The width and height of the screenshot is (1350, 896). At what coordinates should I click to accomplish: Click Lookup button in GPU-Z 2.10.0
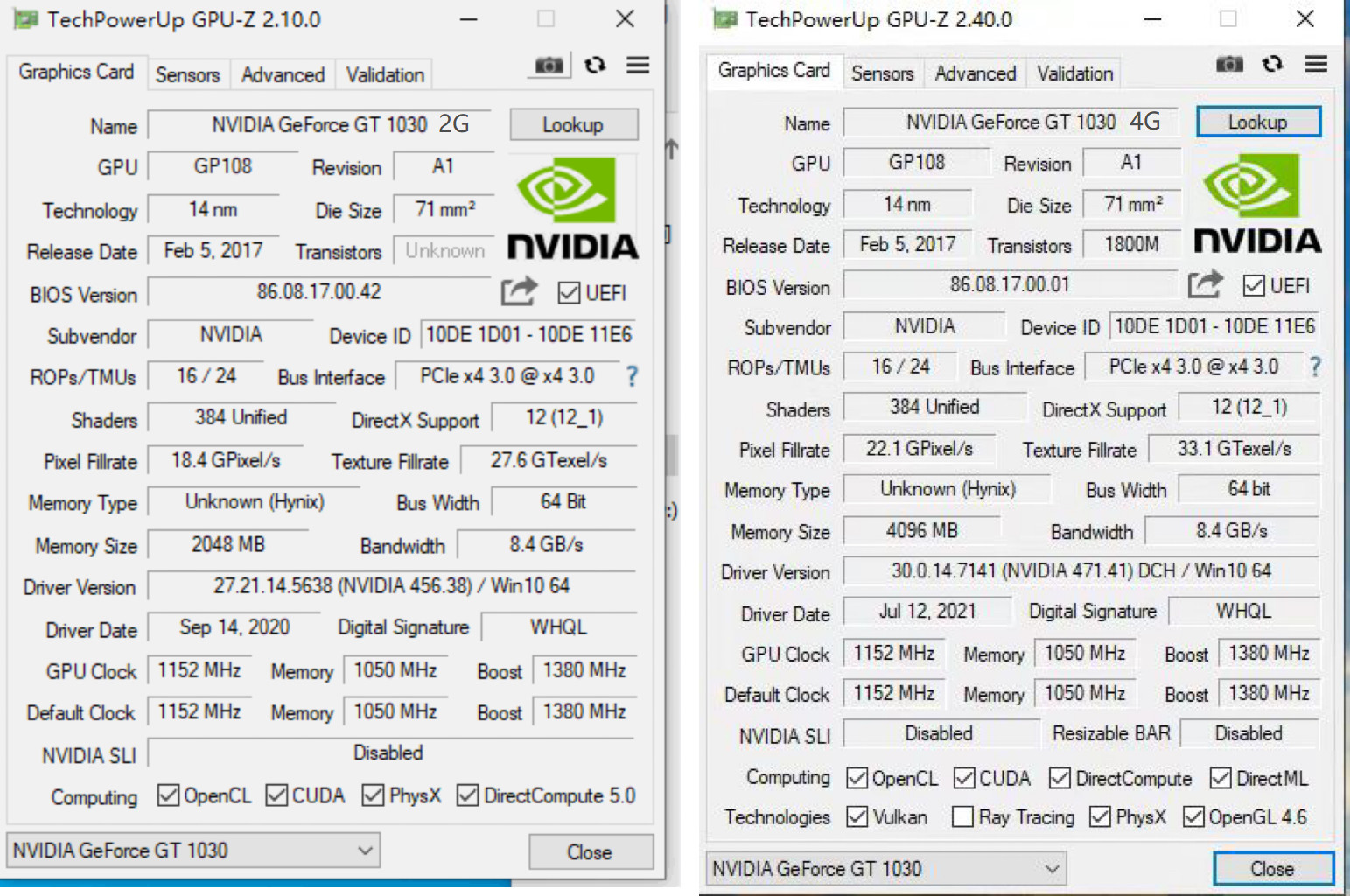(573, 125)
